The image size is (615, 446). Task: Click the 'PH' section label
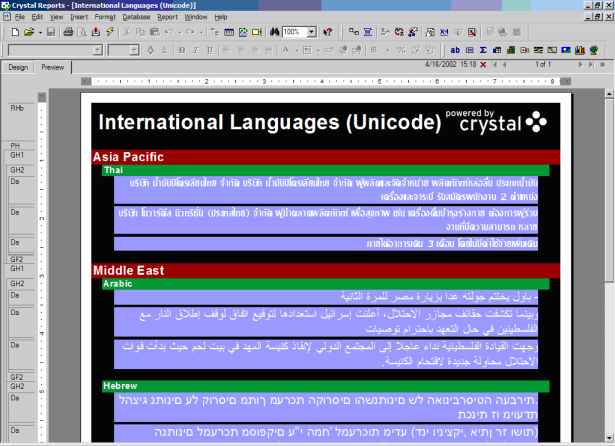point(15,146)
